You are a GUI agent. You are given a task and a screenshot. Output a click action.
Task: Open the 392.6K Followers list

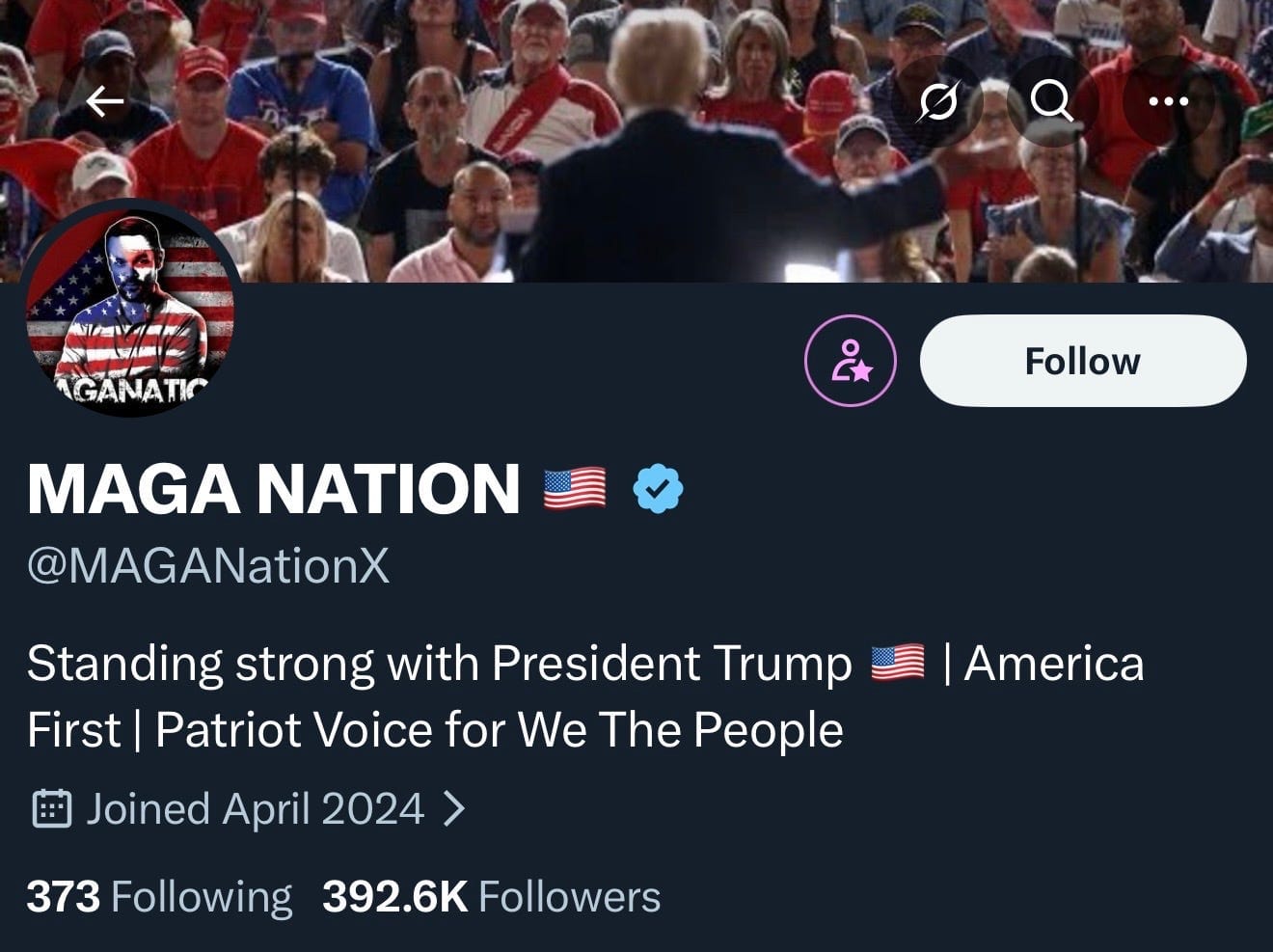click(x=491, y=897)
